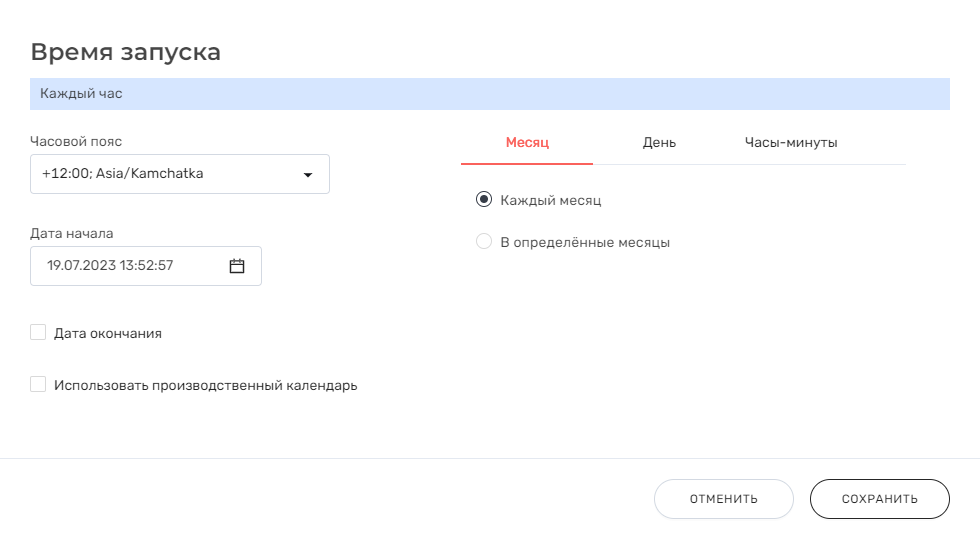Switch to the Месяц tab
Image resolution: width=980 pixels, height=542 pixels.
(527, 142)
